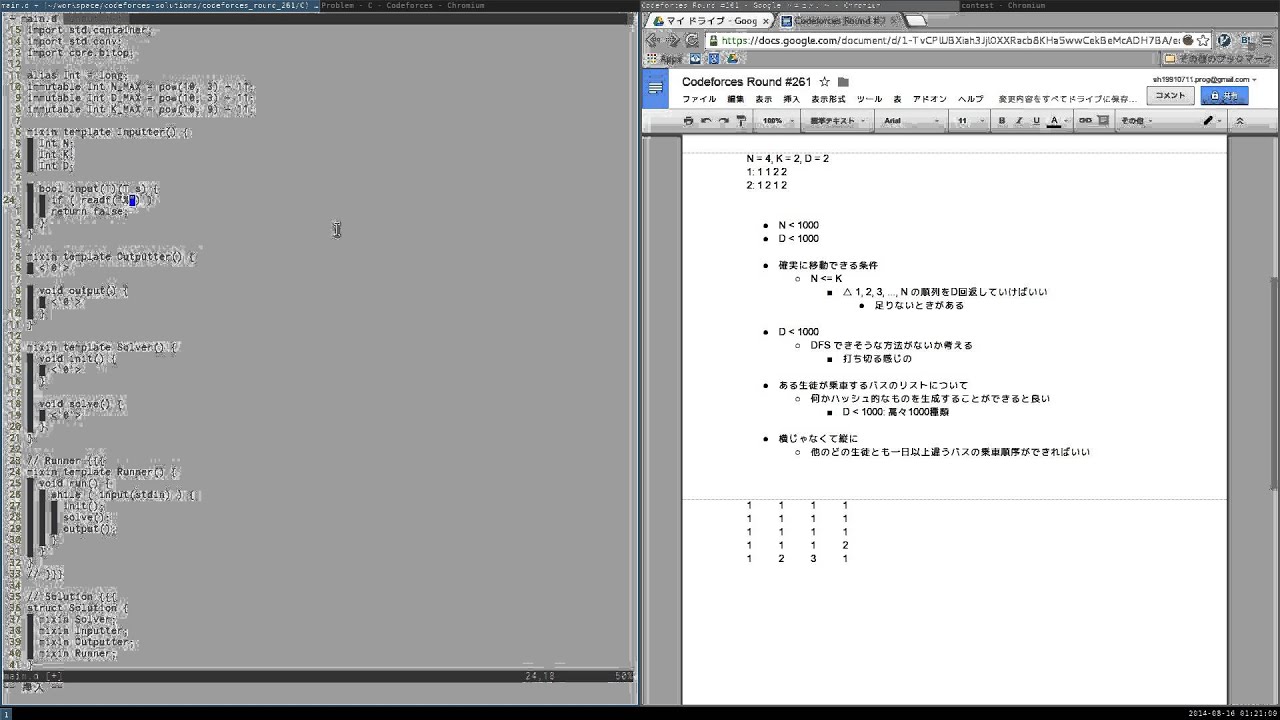Viewport: 1280px width, 720px height.
Task: Star the Codeforces Round #261 document
Action: pyautogui.click(x=825, y=82)
